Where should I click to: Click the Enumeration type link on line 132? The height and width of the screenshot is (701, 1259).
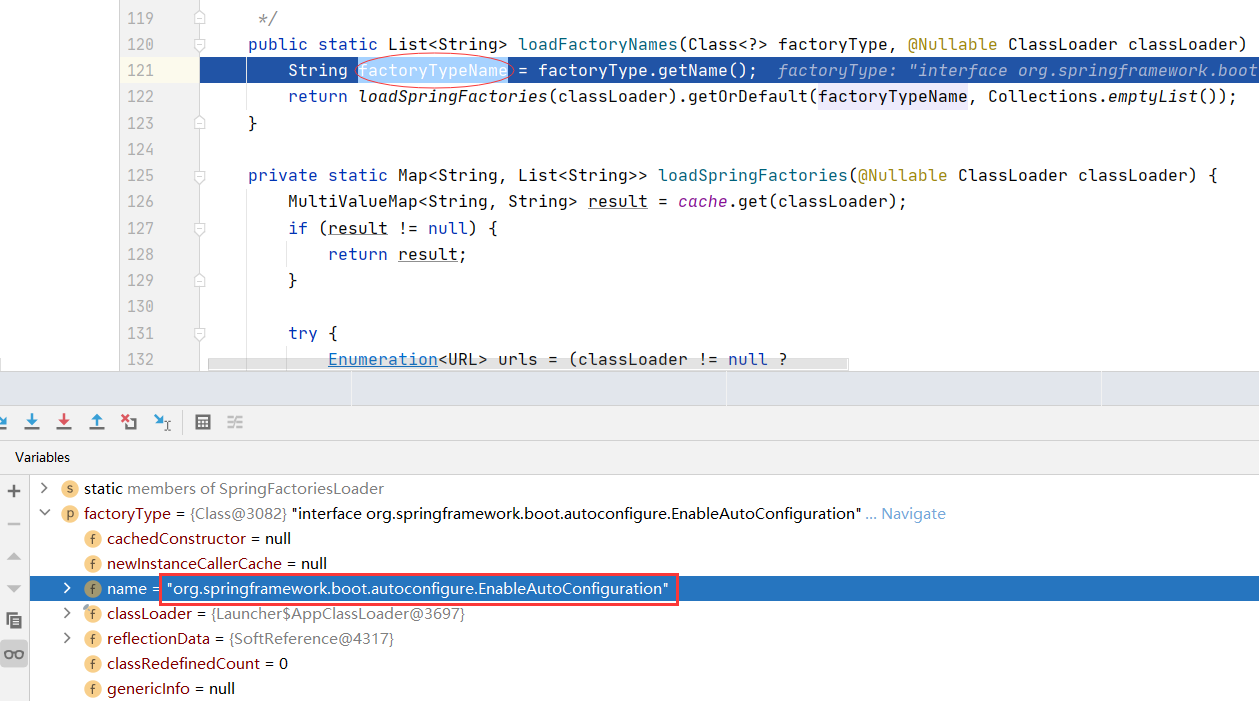pyautogui.click(x=383, y=359)
